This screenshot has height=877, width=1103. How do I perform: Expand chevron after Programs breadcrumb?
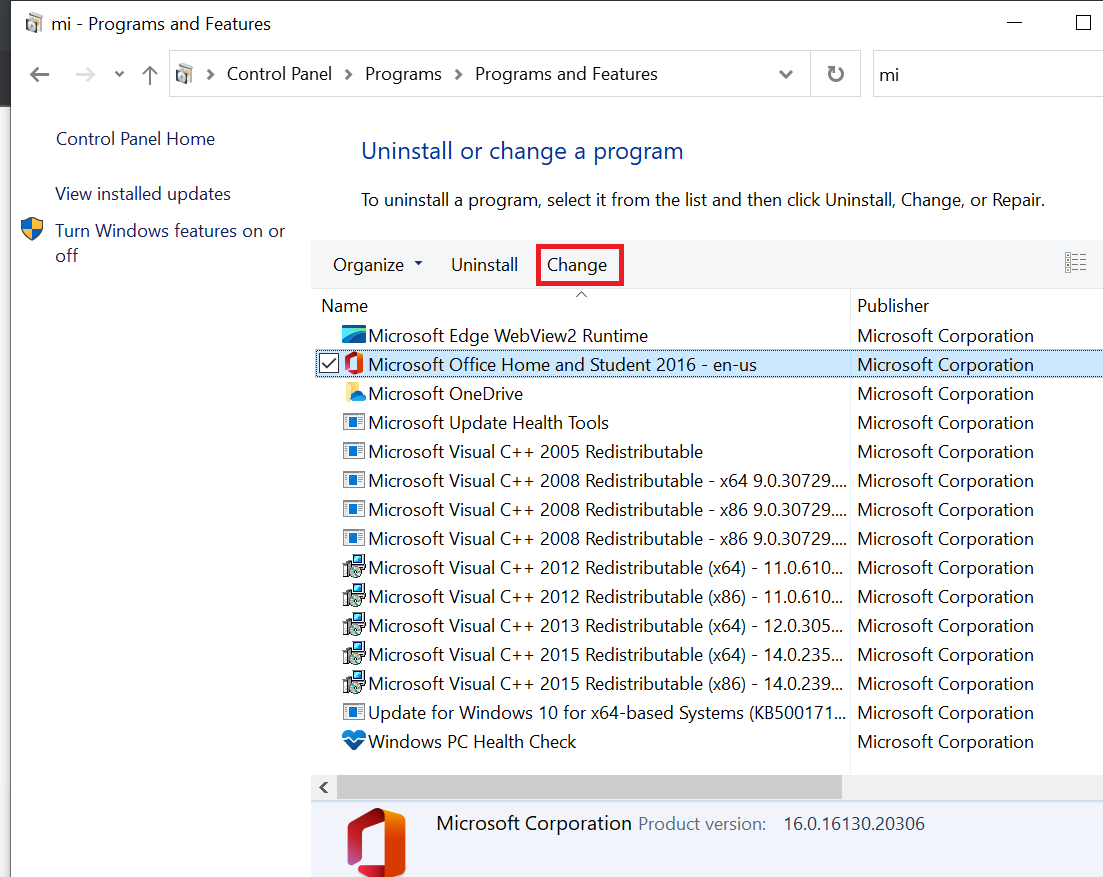(x=459, y=75)
